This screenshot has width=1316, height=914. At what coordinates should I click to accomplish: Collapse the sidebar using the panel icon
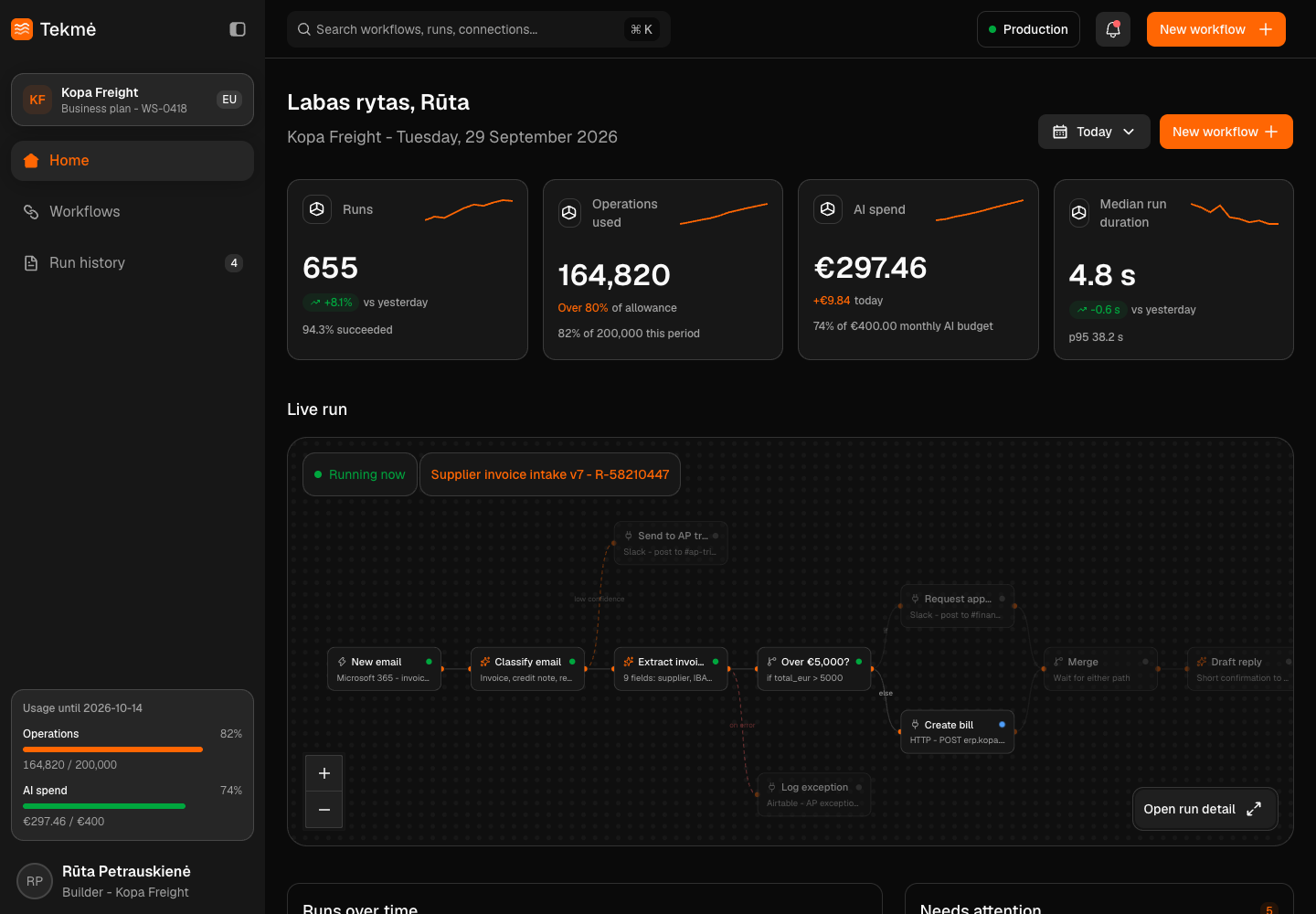point(238,29)
